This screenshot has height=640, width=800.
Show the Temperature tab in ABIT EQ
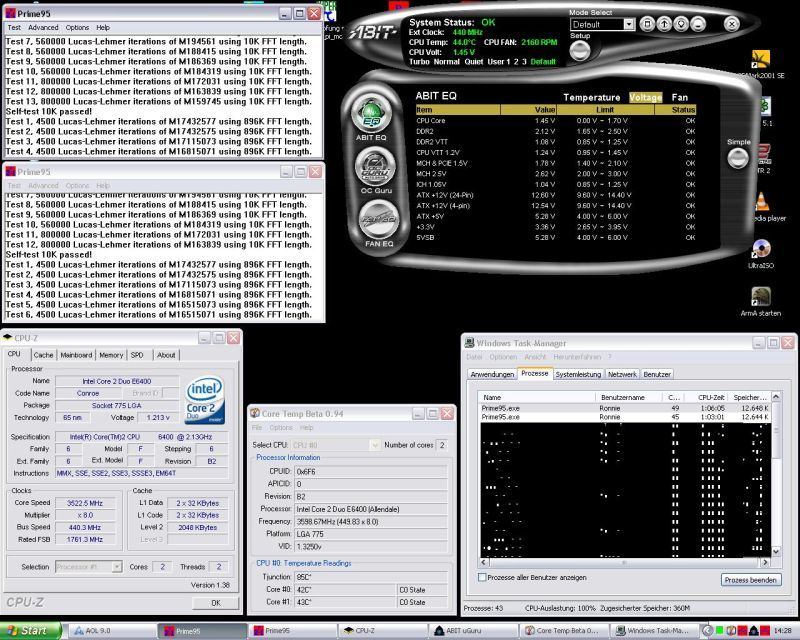pyautogui.click(x=592, y=97)
